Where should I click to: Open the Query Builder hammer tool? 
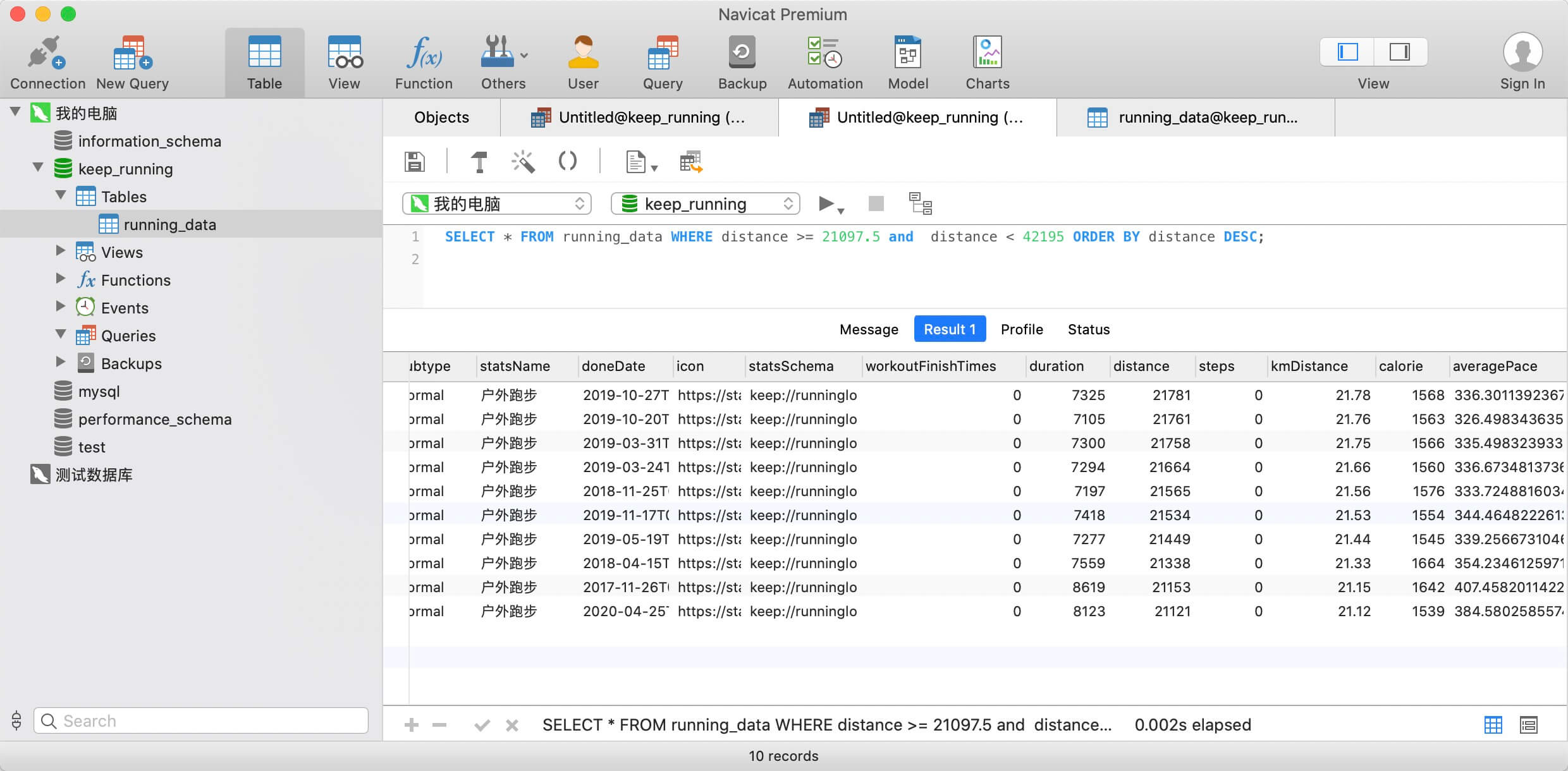point(479,162)
